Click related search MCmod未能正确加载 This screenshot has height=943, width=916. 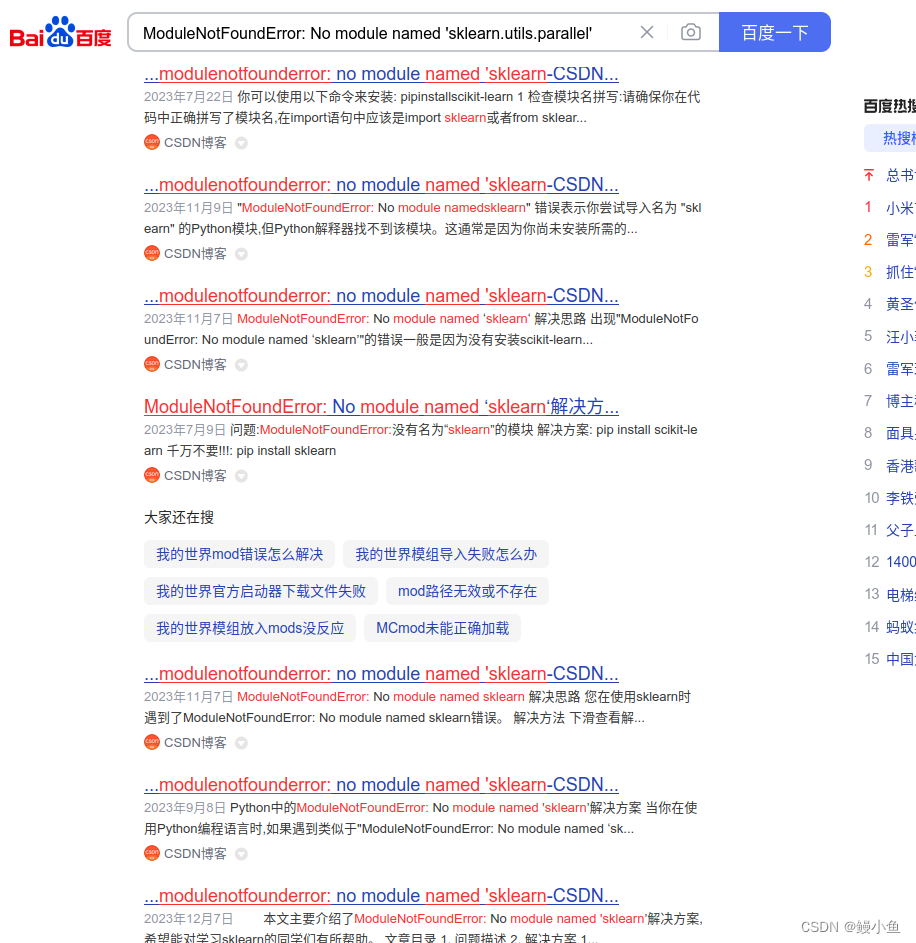(442, 628)
